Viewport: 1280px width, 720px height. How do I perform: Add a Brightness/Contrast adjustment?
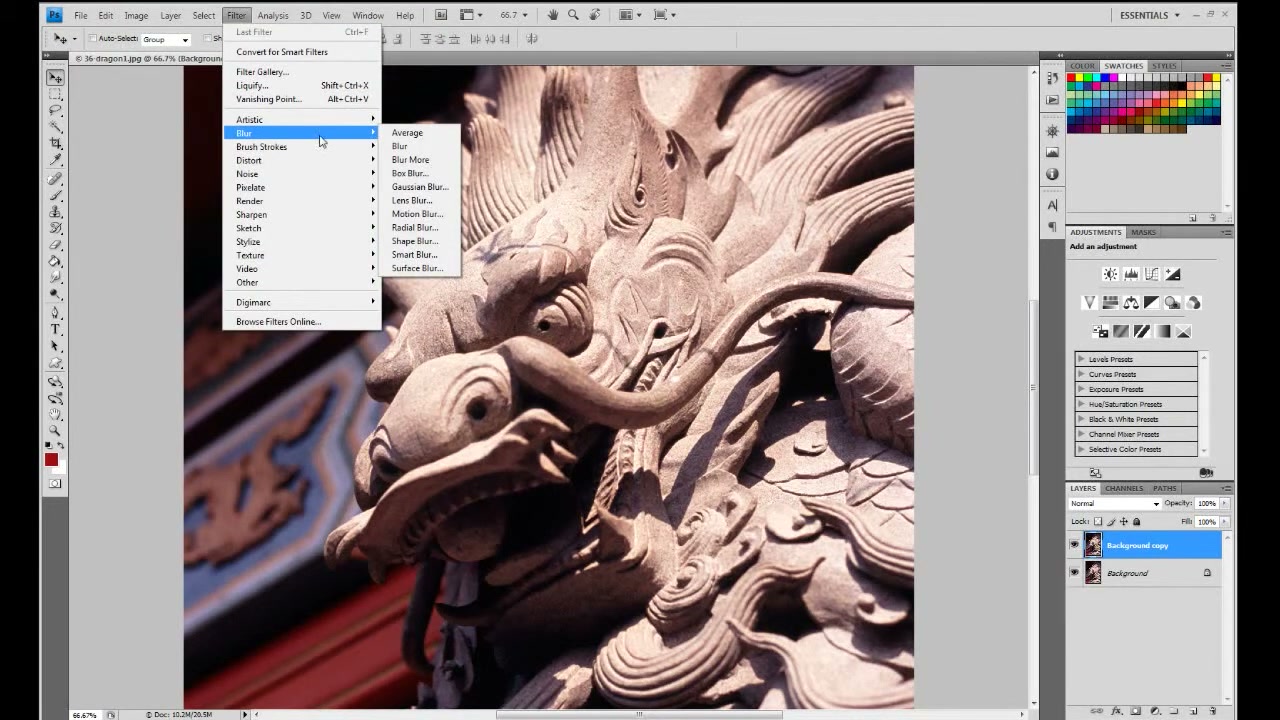1110,274
